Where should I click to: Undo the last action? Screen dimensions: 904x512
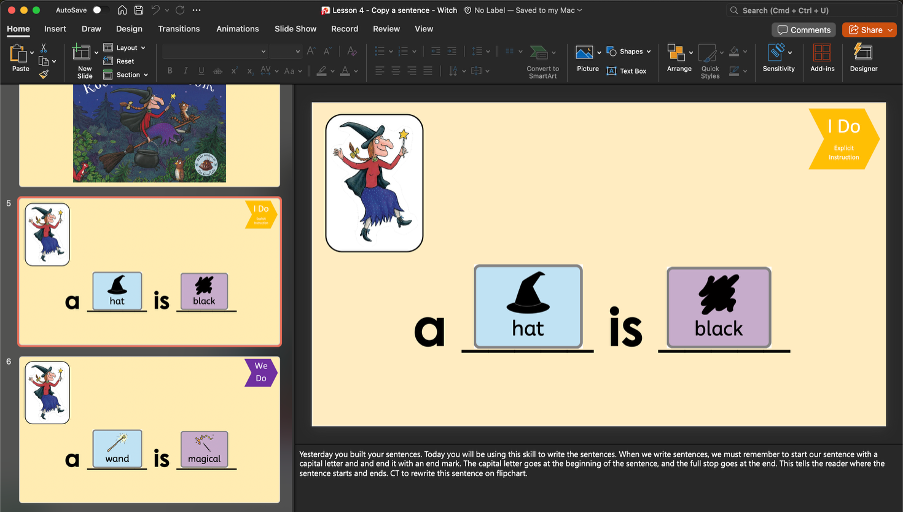pyautogui.click(x=155, y=10)
